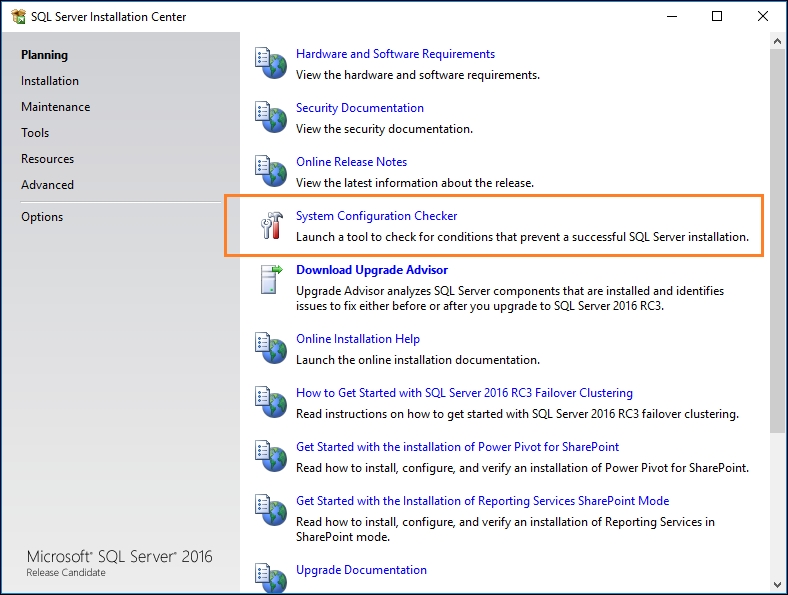Switch to the Maintenance category
788x595 pixels.
(x=55, y=107)
